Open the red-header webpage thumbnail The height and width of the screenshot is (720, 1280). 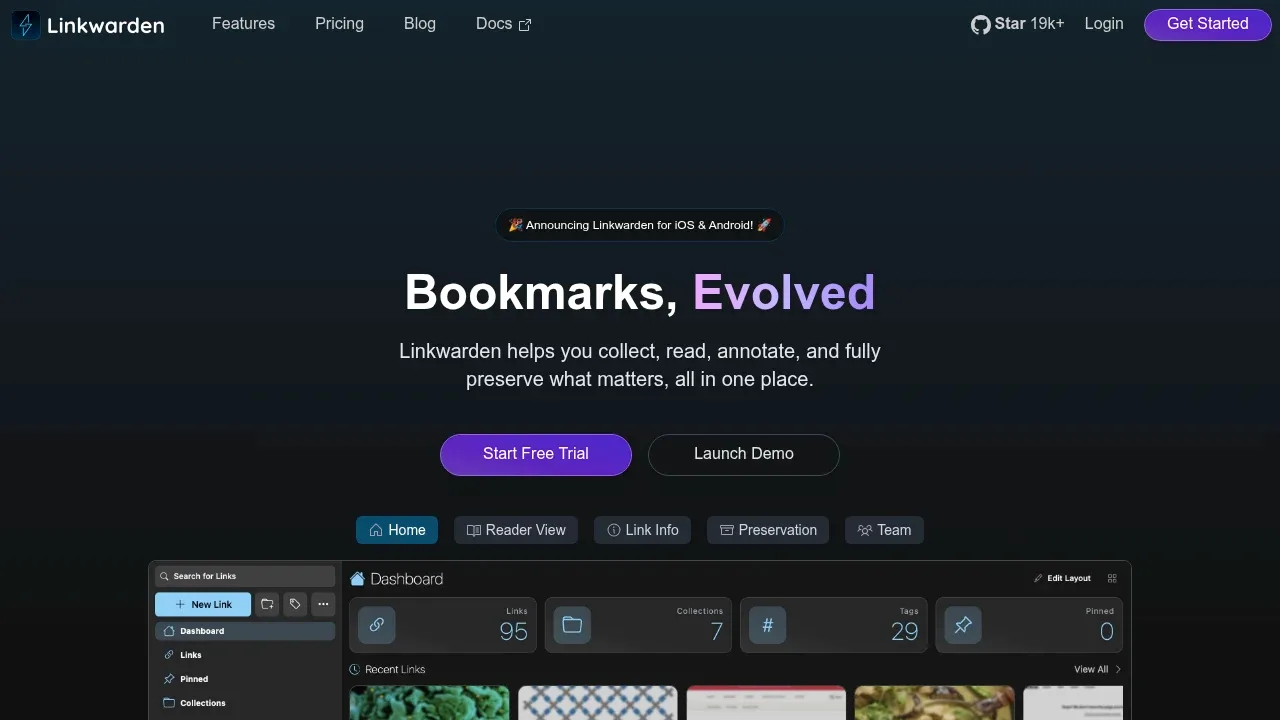(x=766, y=703)
